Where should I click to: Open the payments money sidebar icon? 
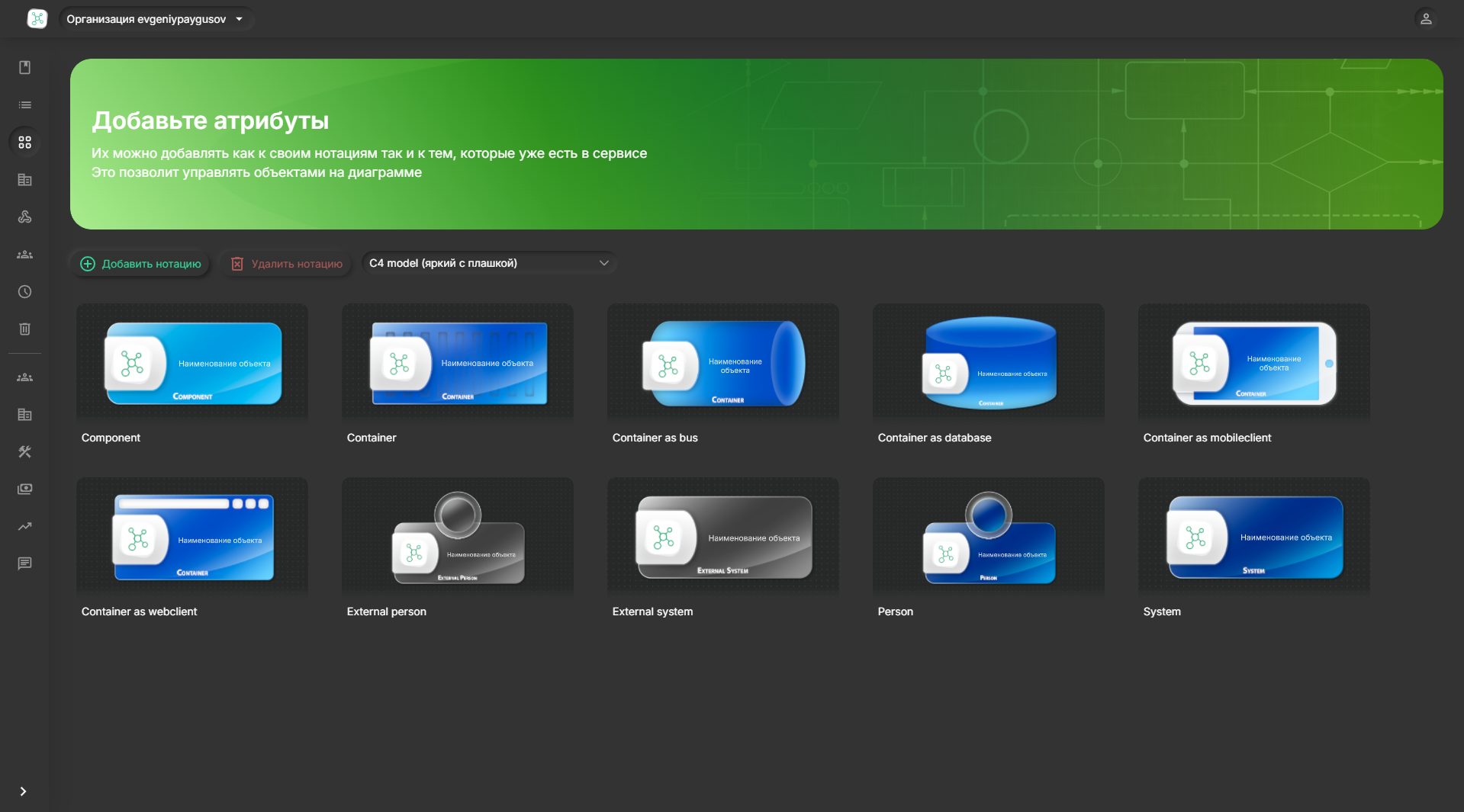pos(24,489)
